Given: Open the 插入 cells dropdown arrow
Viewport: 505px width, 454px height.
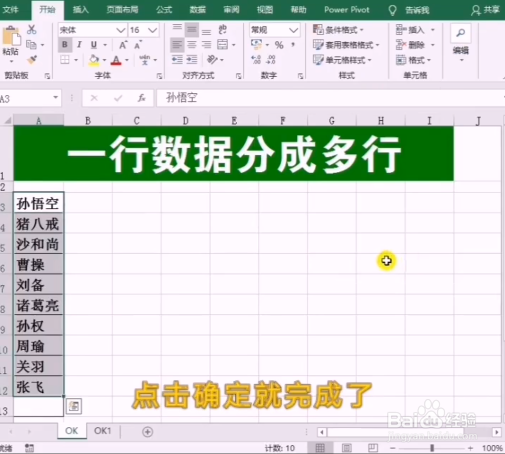Looking at the screenshot, I should tap(433, 30).
